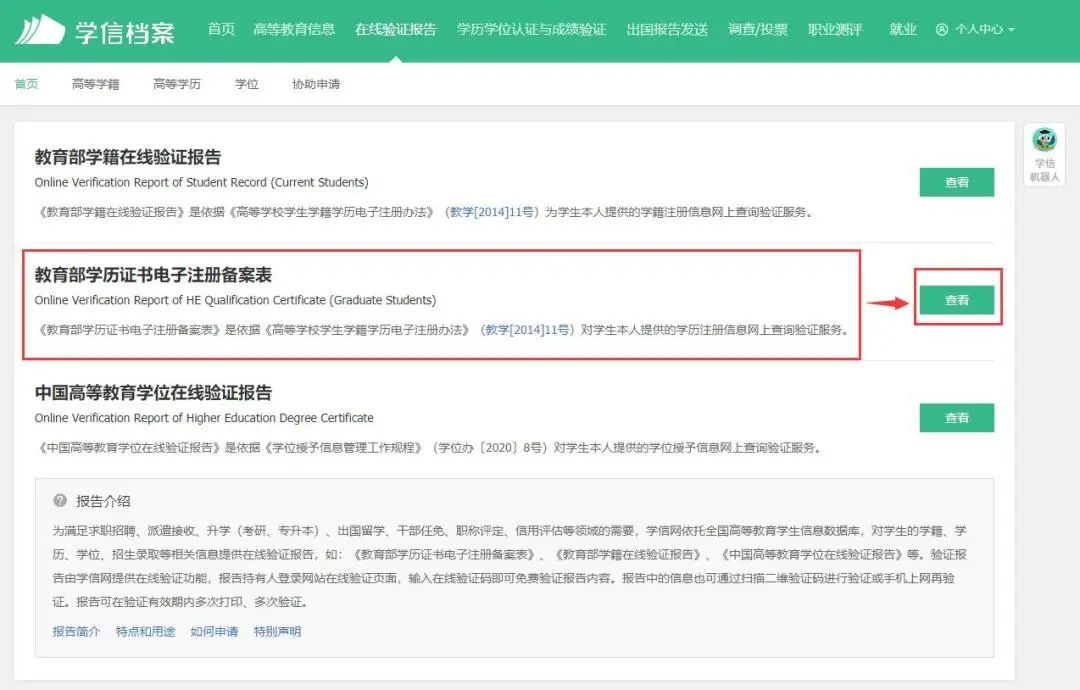The height and width of the screenshot is (690, 1080).
Task: Open the 报告简介 link
Action: (x=76, y=631)
